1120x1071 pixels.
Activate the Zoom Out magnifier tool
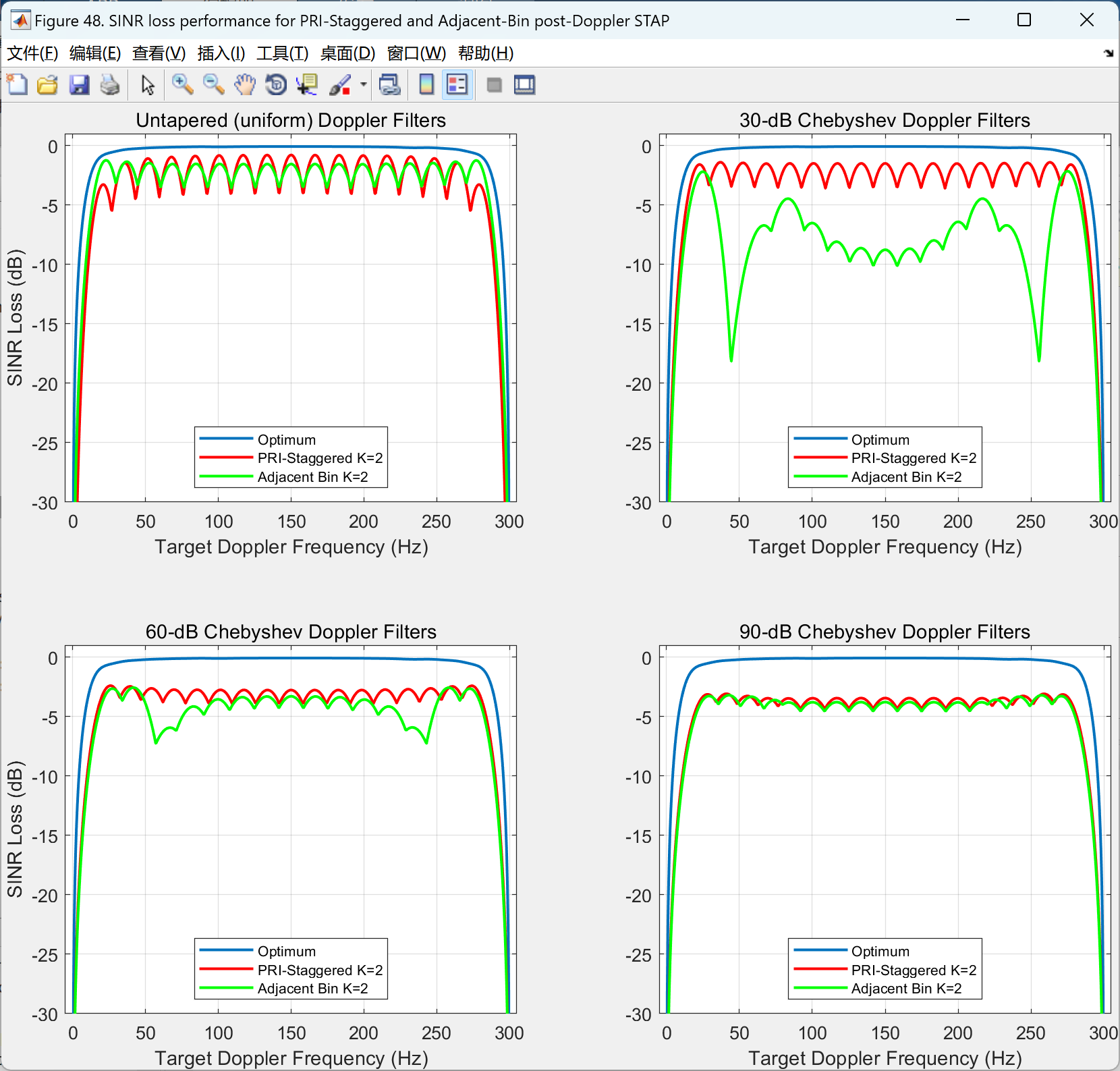click(214, 84)
